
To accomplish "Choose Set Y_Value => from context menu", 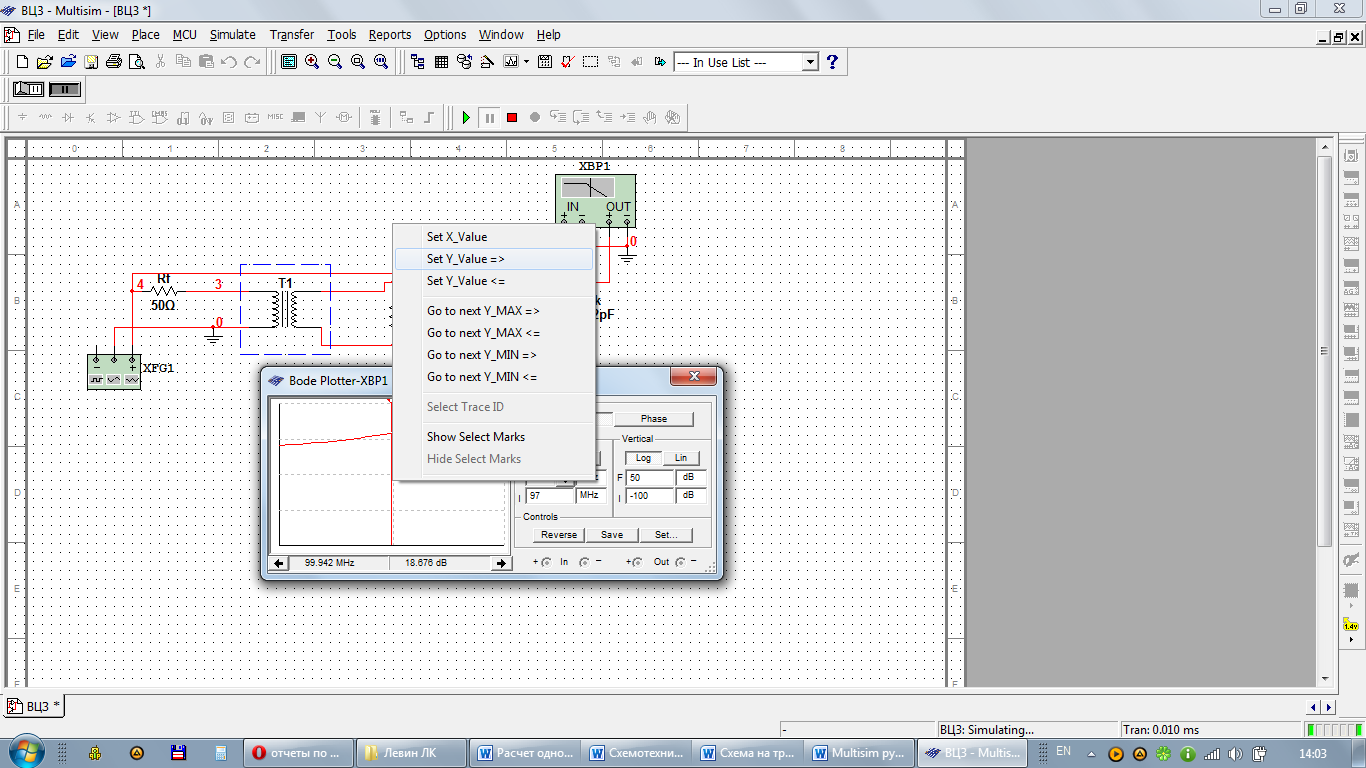I will tap(494, 259).
